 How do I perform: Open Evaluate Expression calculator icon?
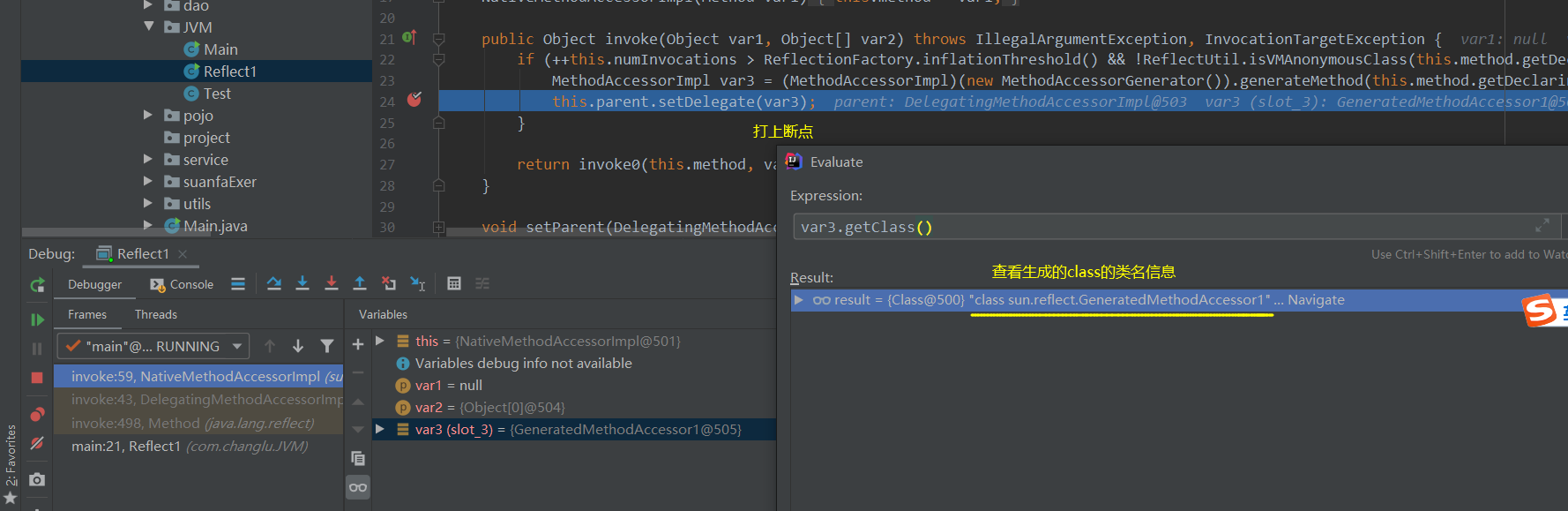454,283
